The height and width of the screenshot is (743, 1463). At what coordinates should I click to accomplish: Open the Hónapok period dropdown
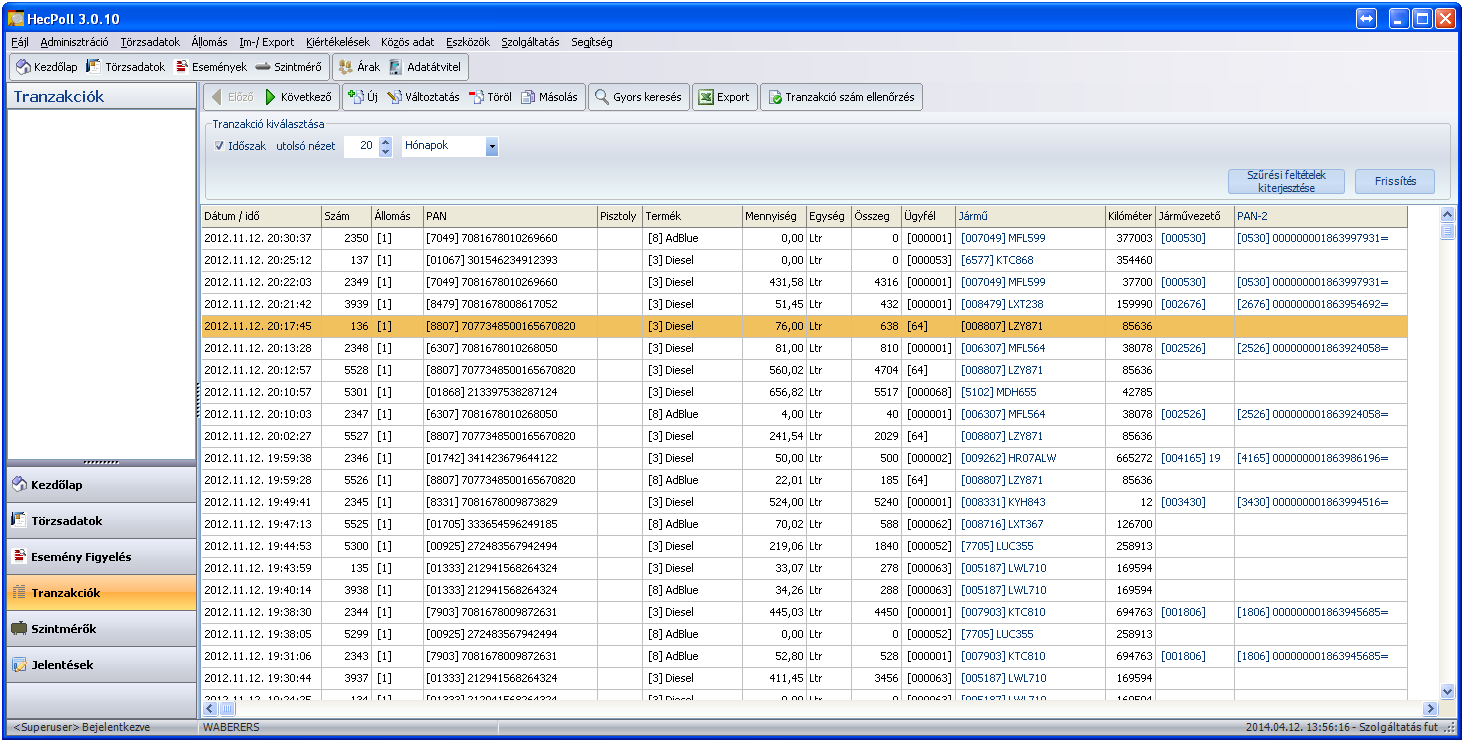tap(491, 147)
